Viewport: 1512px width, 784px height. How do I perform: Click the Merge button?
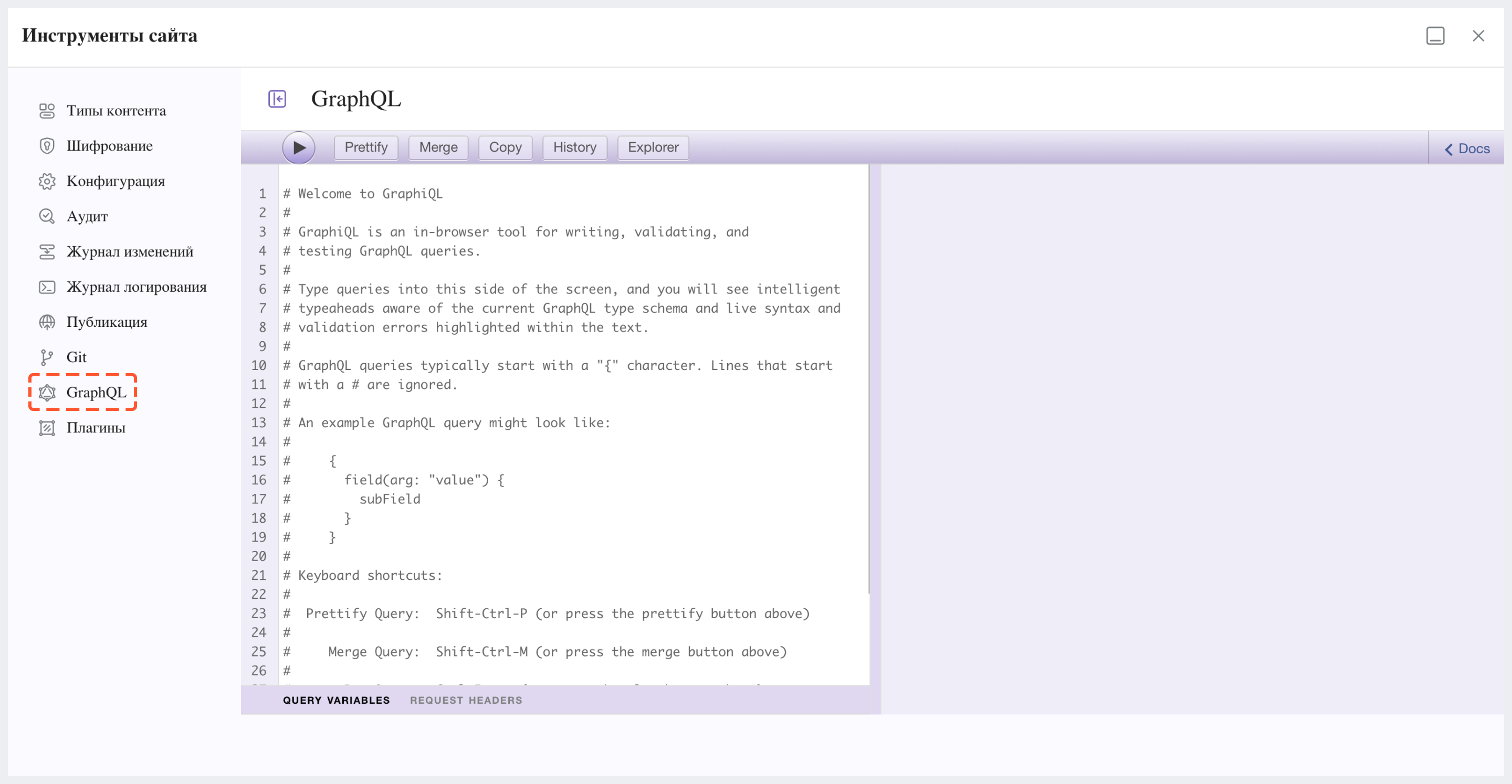(x=438, y=147)
